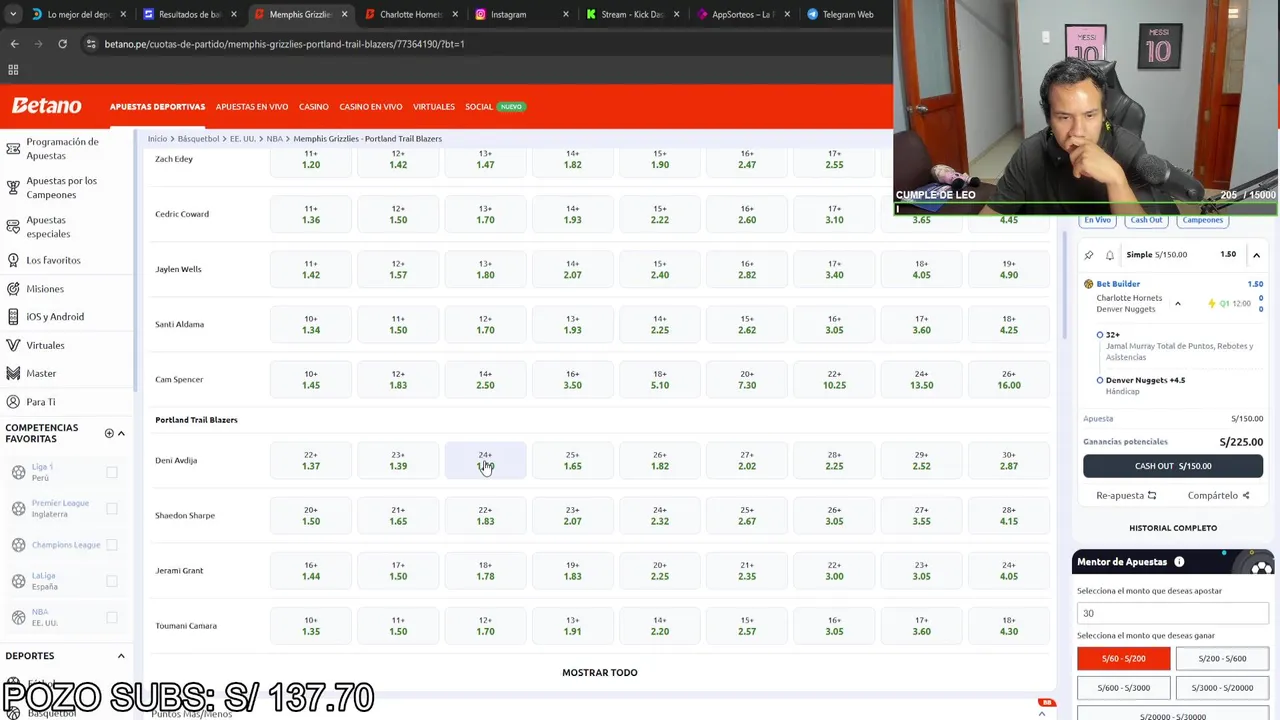This screenshot has height=720, width=1280.
Task: Open Virtuales sidebar icon
Action: (13, 345)
